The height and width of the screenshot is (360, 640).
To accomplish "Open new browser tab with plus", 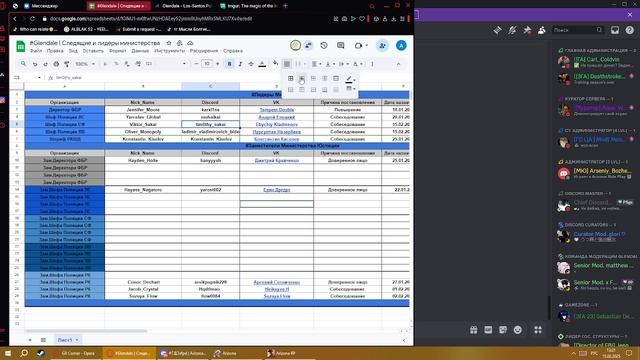I will (285, 6).
